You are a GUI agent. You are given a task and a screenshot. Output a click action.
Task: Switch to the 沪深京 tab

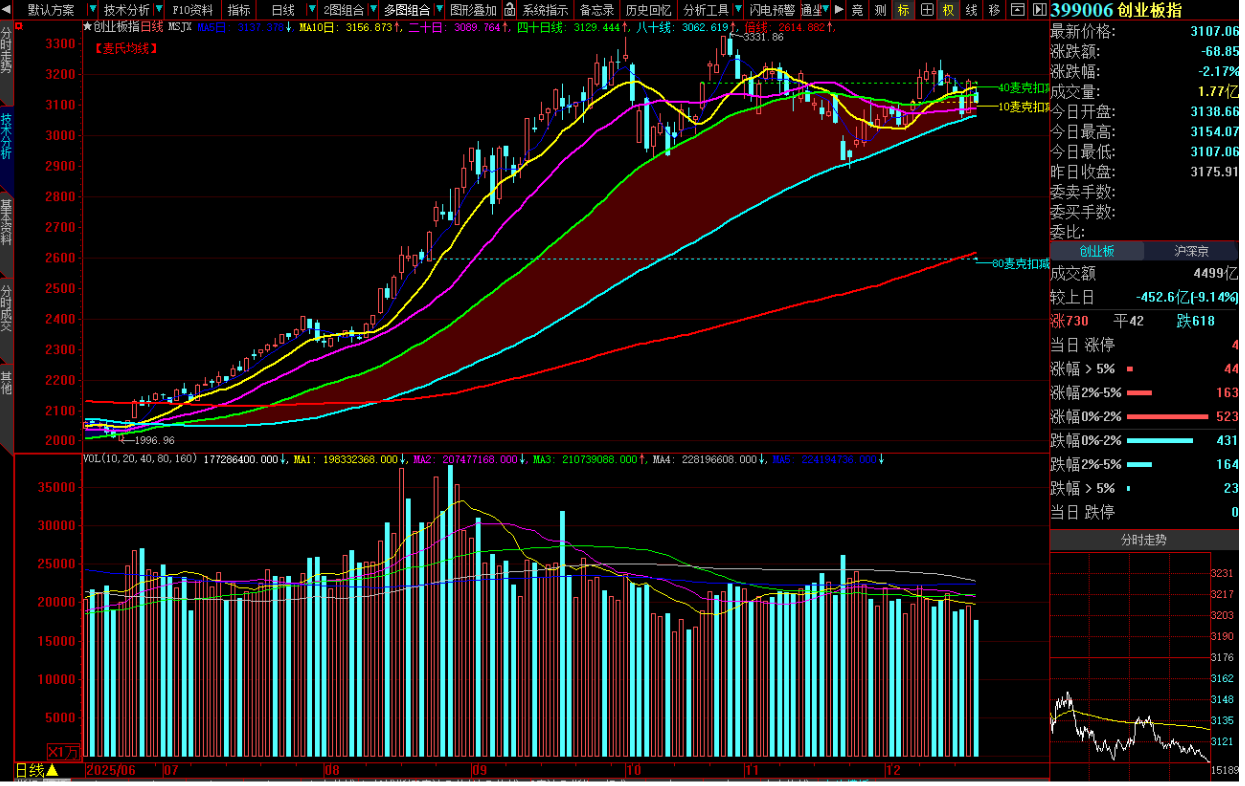tap(1191, 251)
